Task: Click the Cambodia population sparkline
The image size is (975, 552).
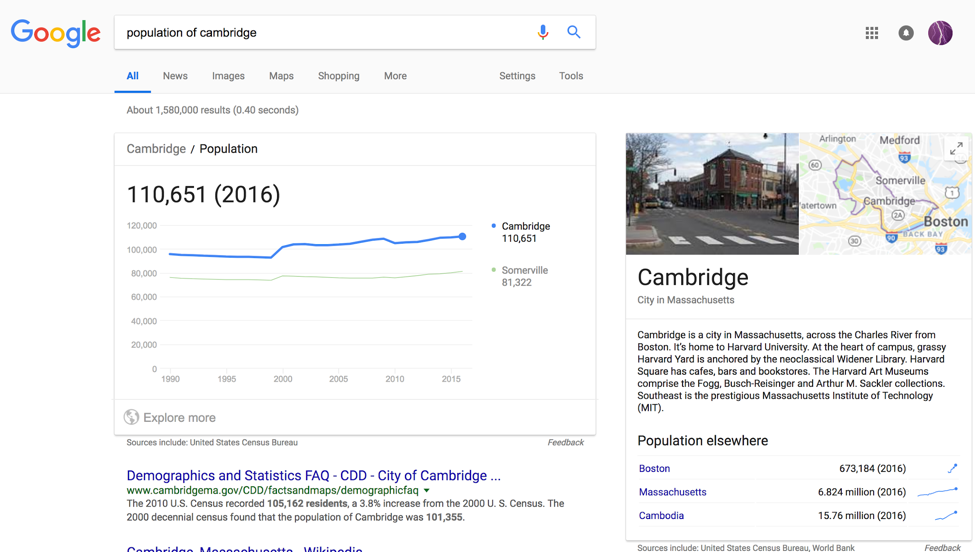Action: coord(946,515)
